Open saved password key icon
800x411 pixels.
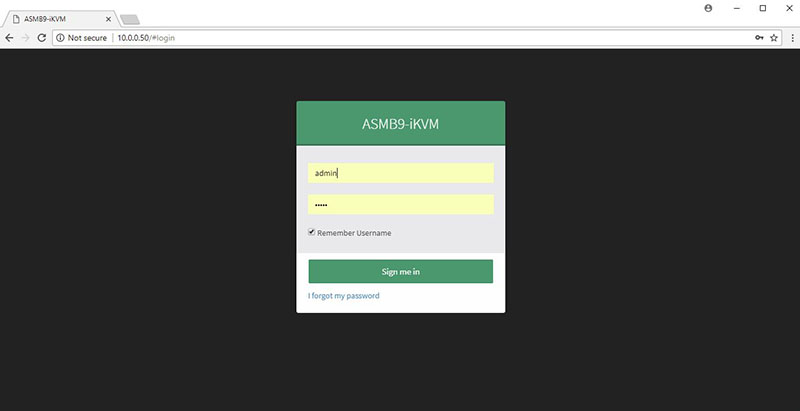coord(759,38)
